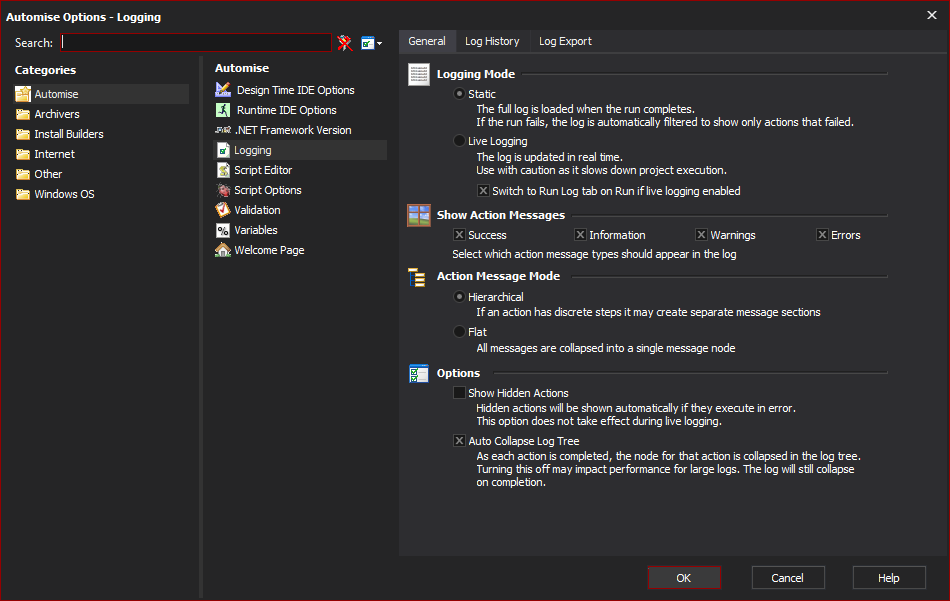Select the Static logging mode radio button
950x601 pixels.
pyautogui.click(x=459, y=94)
